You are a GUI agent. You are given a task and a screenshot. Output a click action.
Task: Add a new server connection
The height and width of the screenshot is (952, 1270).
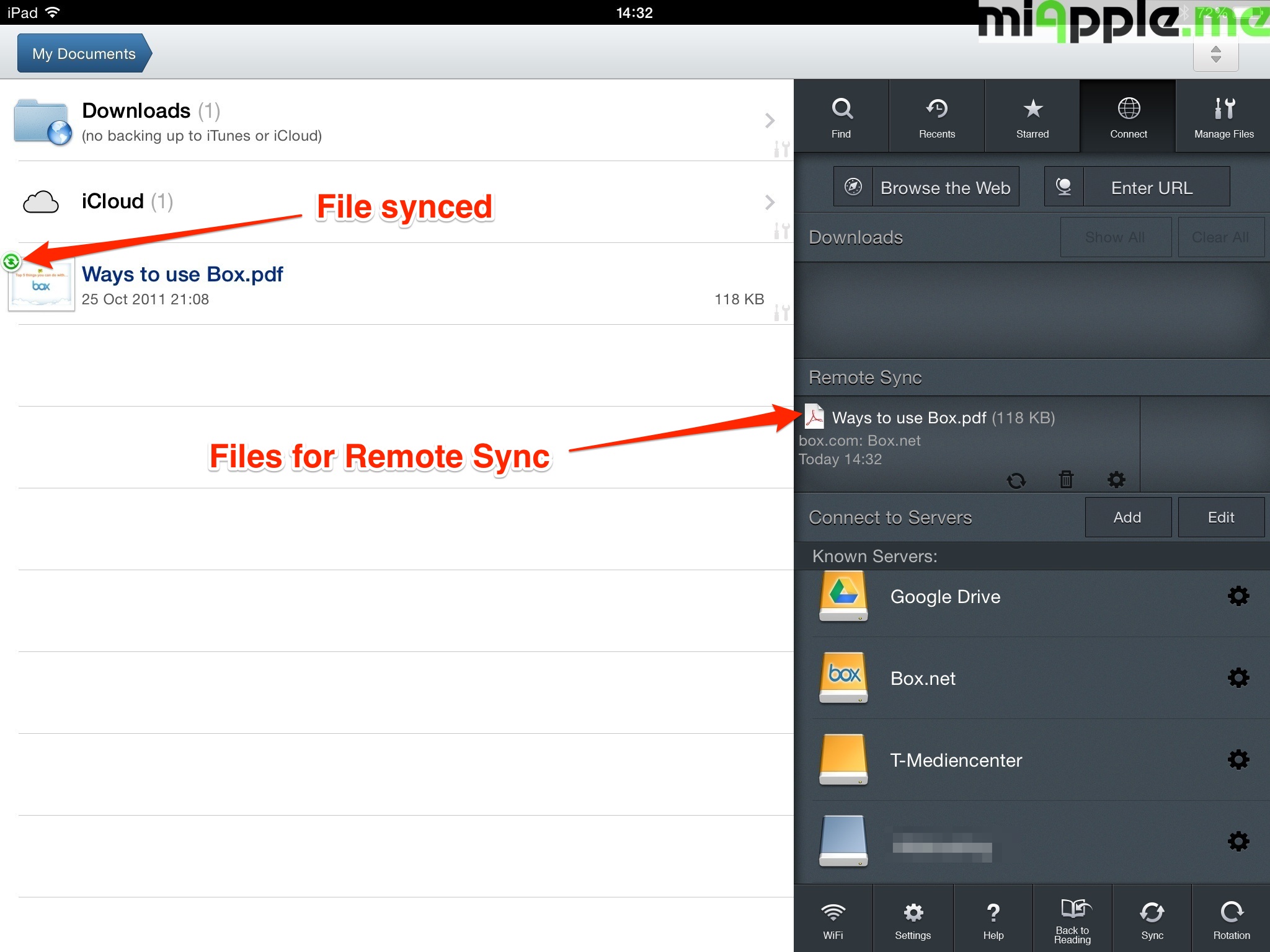(x=1127, y=517)
